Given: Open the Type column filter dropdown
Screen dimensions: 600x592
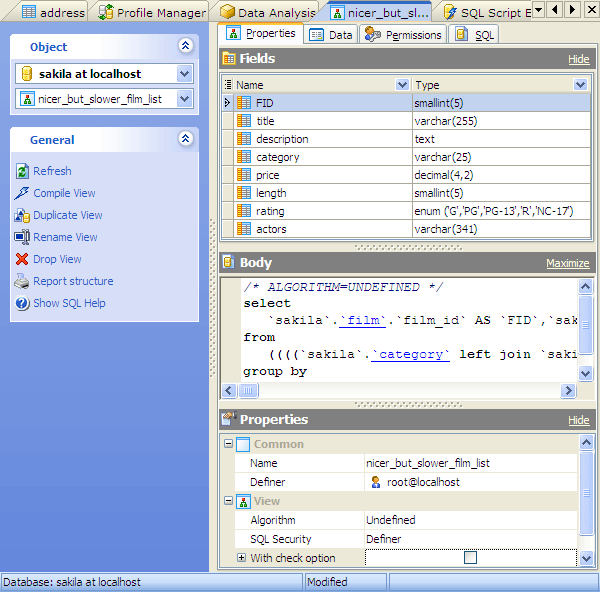Looking at the screenshot, I should click(580, 84).
